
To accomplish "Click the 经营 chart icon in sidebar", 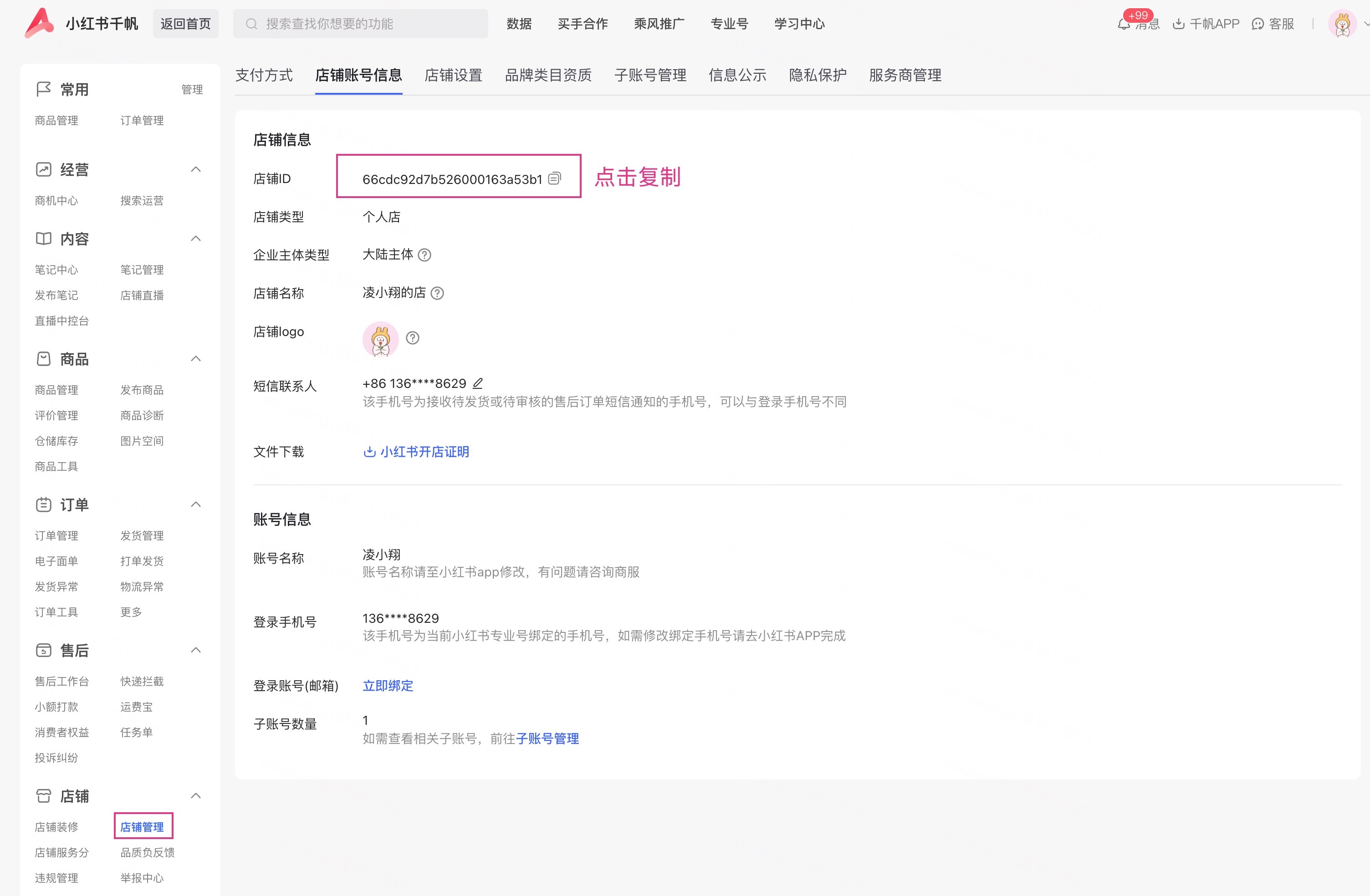I will click(44, 169).
